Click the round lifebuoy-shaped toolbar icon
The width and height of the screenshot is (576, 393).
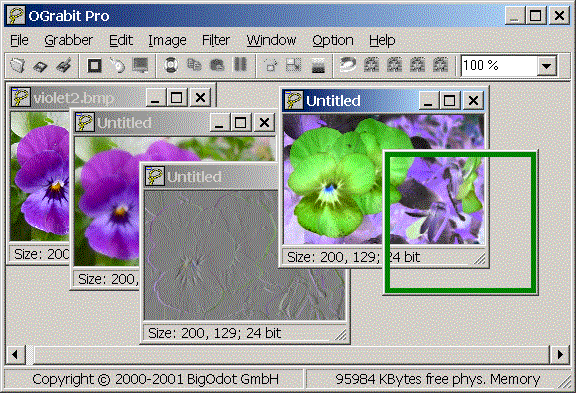[171, 65]
